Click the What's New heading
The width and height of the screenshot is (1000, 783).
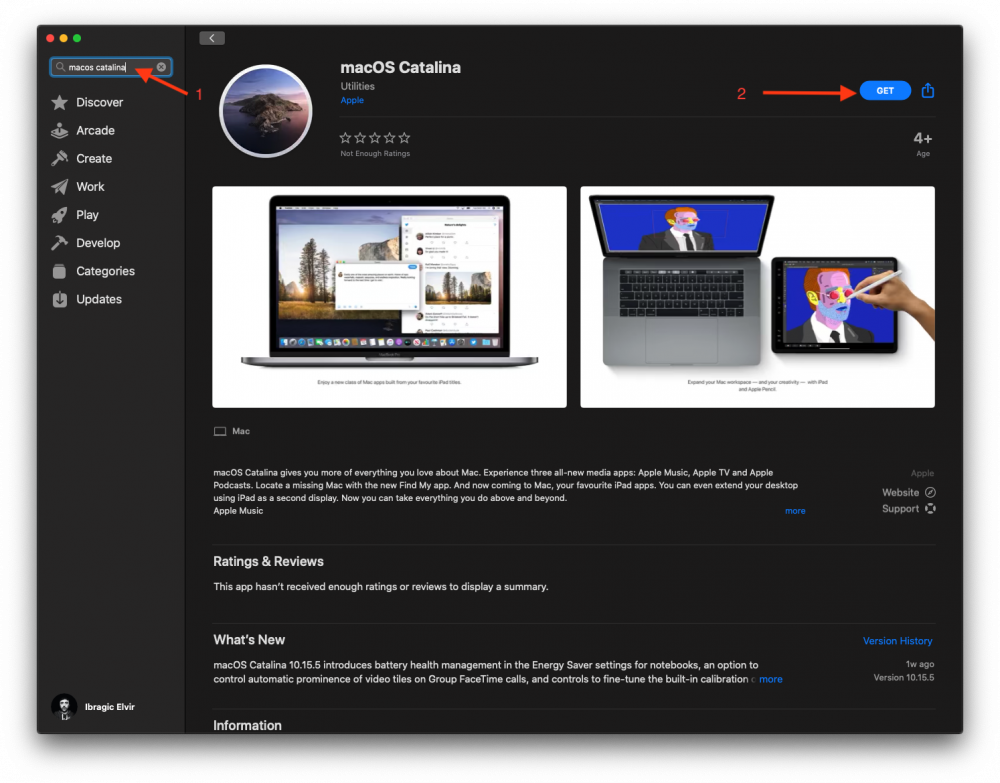tap(249, 640)
